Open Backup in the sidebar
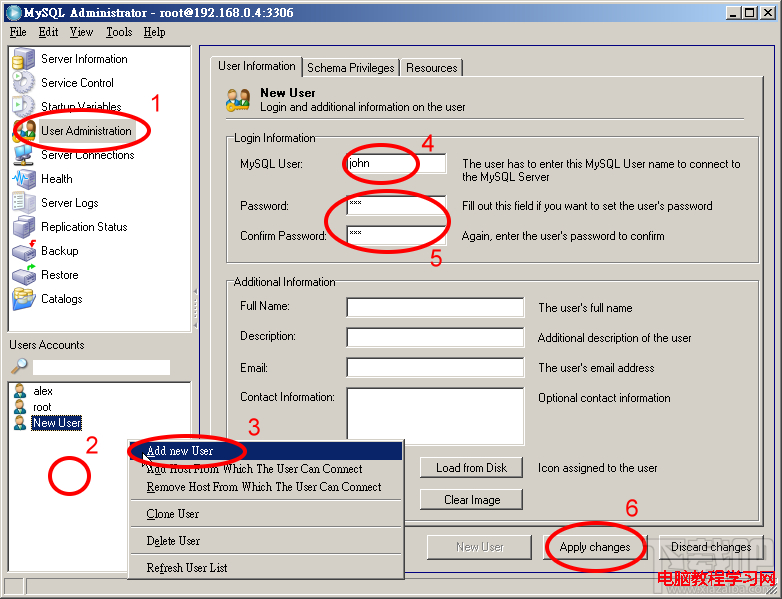The height and width of the screenshot is (599, 782). tap(60, 251)
